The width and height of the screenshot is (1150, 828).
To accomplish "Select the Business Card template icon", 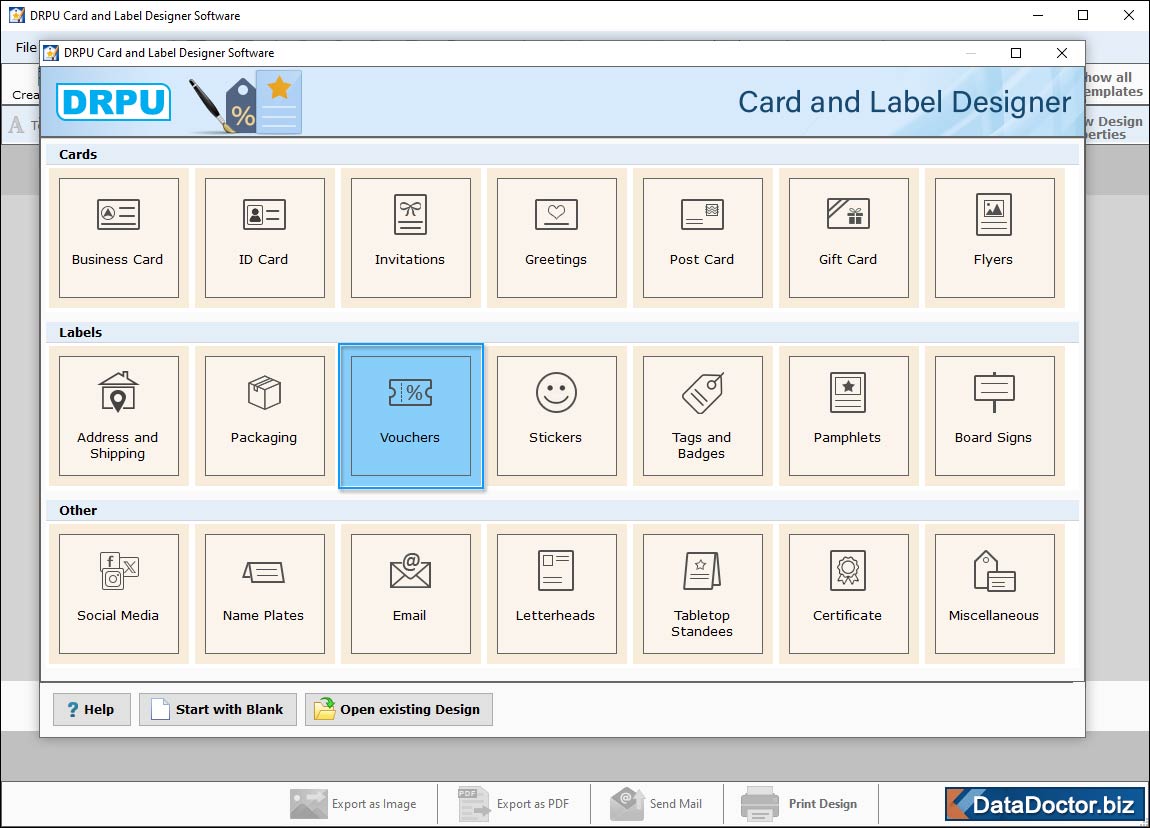I will [x=119, y=238].
